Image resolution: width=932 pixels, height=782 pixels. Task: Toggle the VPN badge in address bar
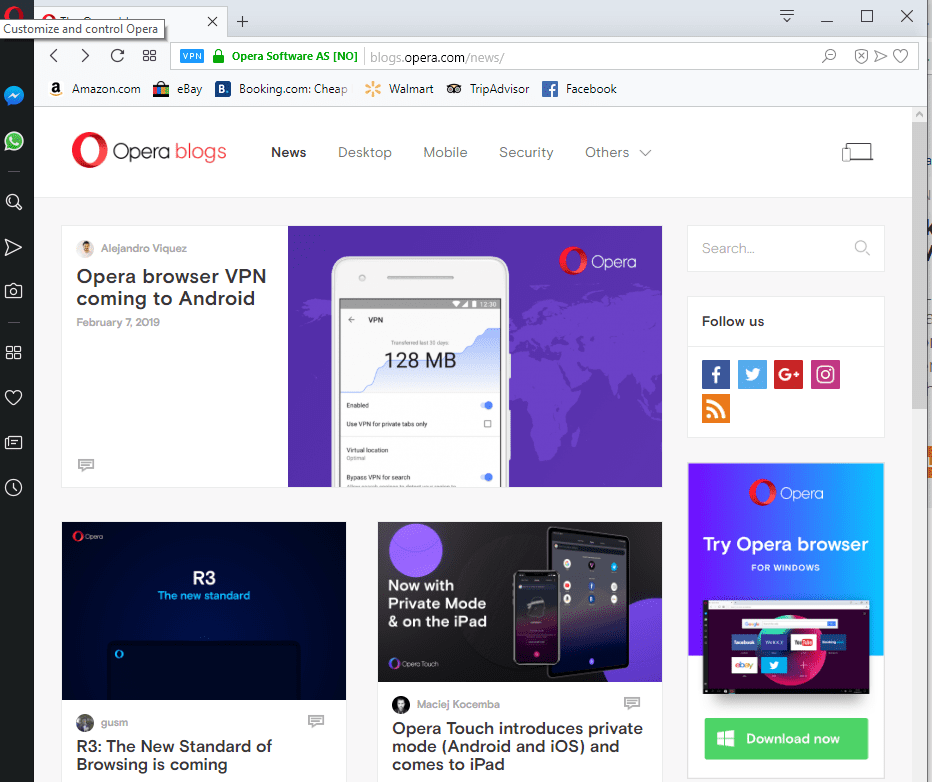[x=192, y=56]
